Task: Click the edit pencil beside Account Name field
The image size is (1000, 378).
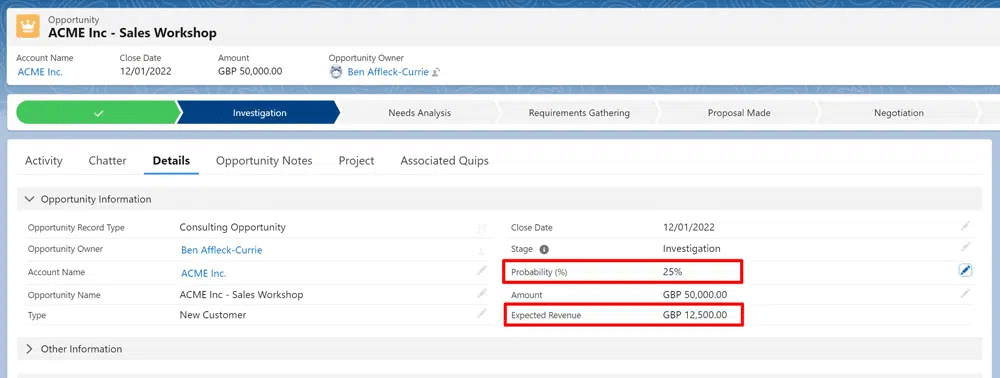Action: pyautogui.click(x=482, y=271)
